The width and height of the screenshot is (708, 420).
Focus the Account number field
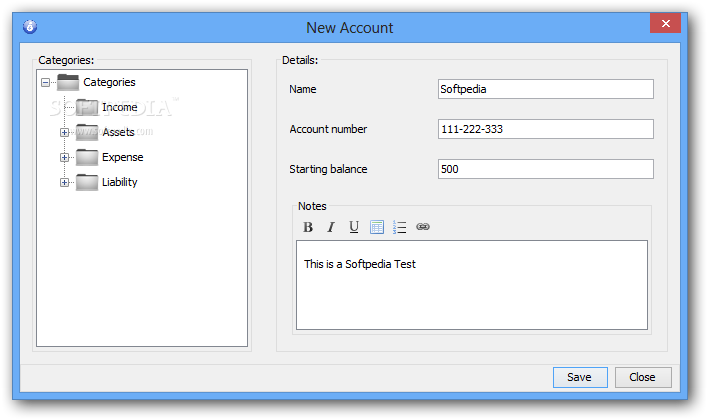coord(545,129)
